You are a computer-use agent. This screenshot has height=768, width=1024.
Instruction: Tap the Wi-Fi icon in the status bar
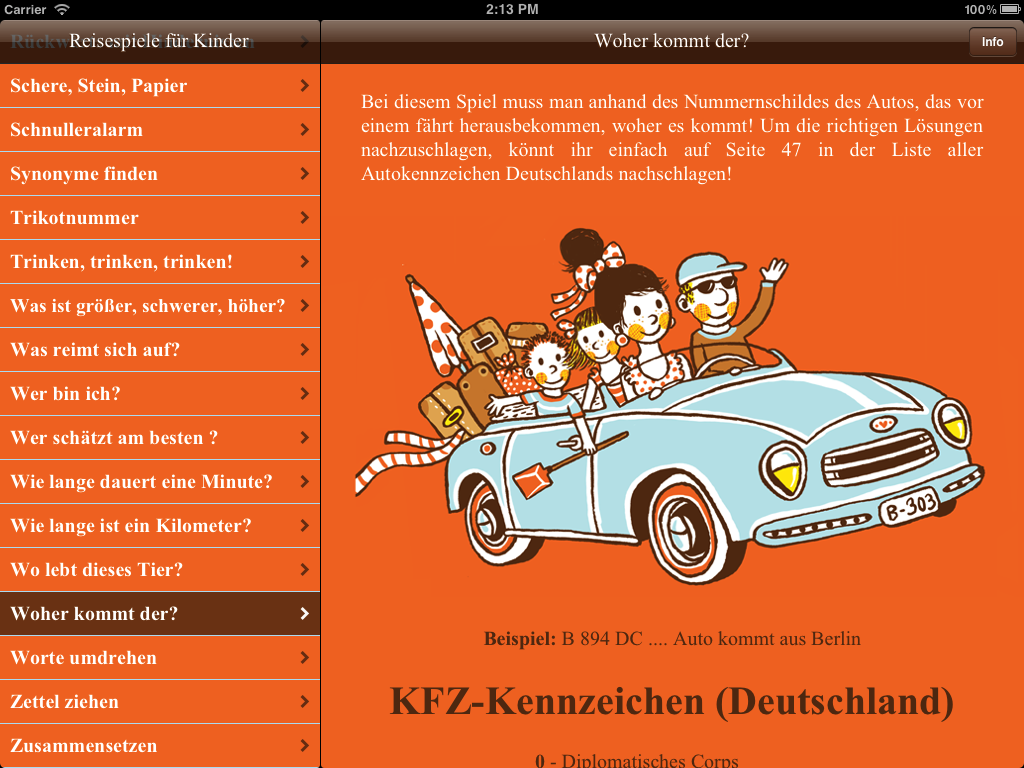point(62,9)
